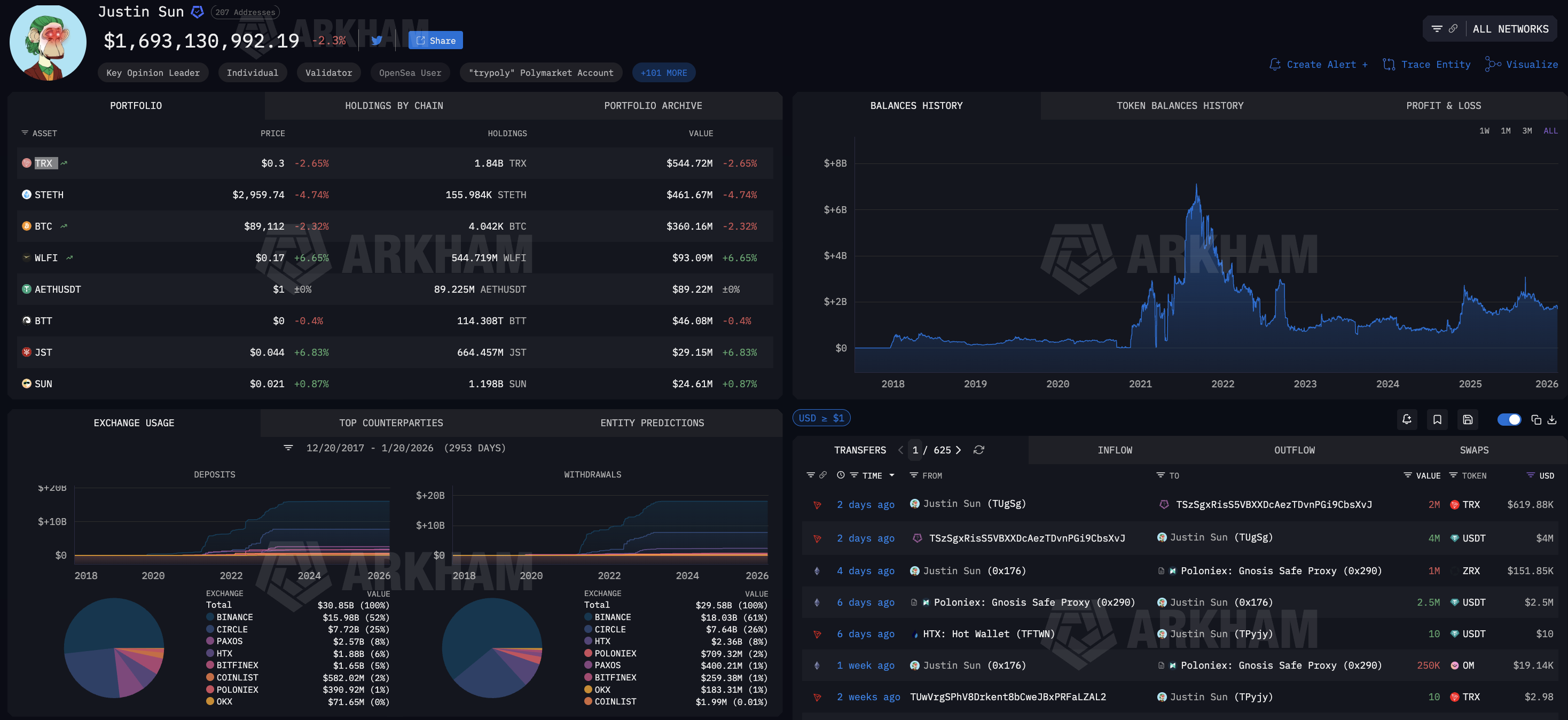Switch to HOLDINGS BY CHAIN tab

(x=394, y=106)
